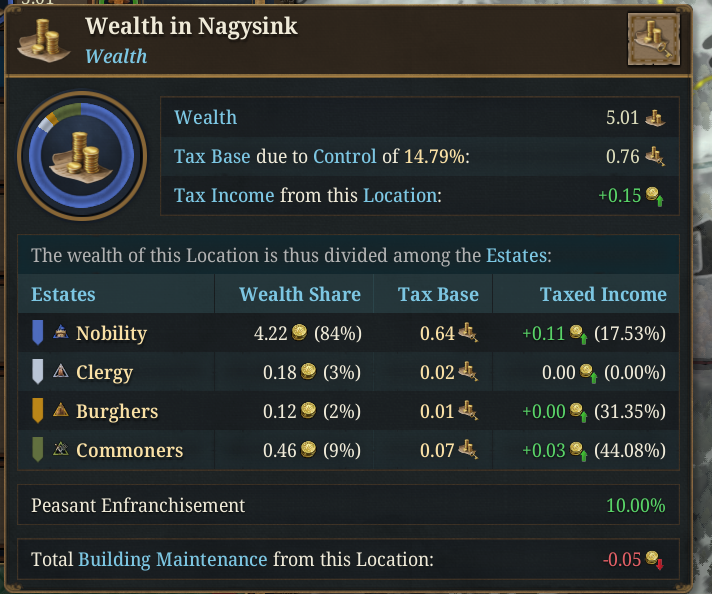Click the coin icon beside Tax Income value
Screen dimensions: 712x594
[x=655, y=196]
